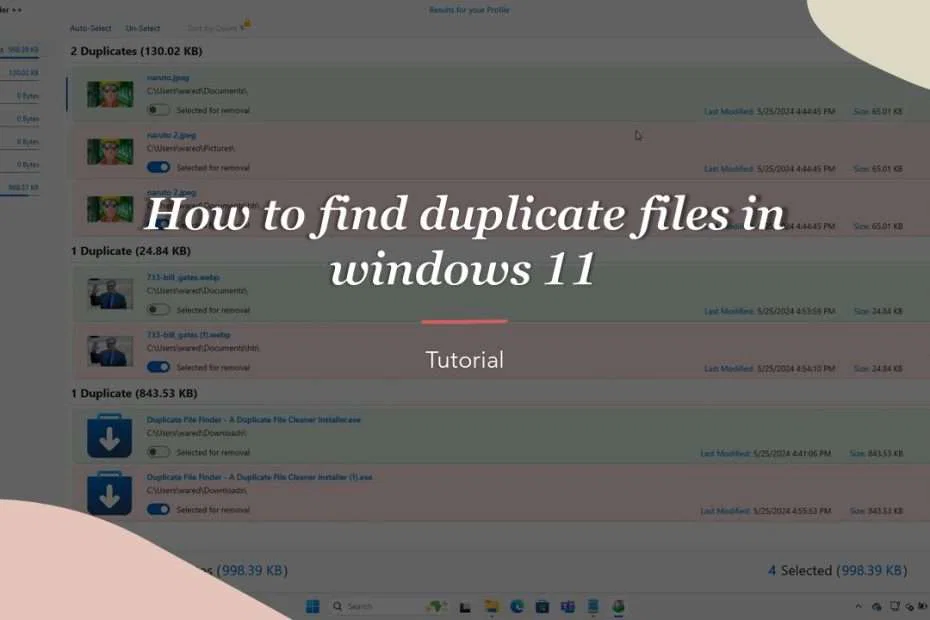Open Microsoft Edge from the taskbar
The height and width of the screenshot is (620, 930).
click(519, 606)
